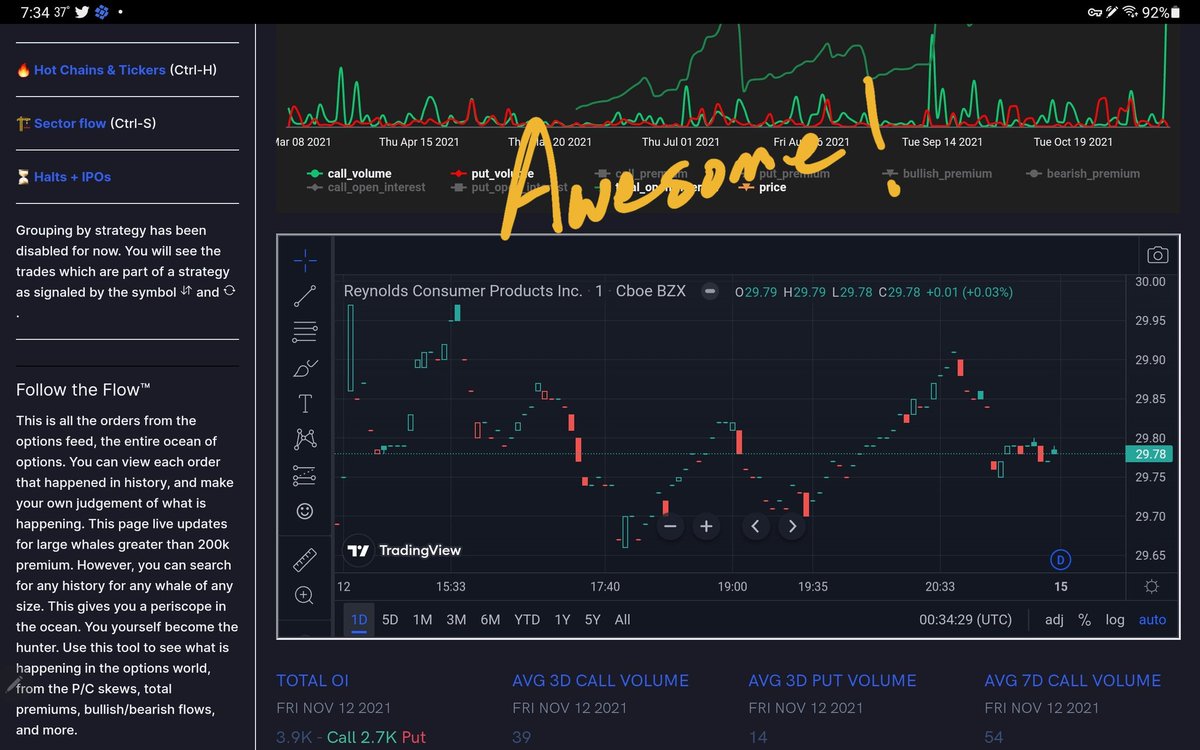Image resolution: width=1200 pixels, height=750 pixels.
Task: Select the 1Y time range
Action: click(x=562, y=619)
